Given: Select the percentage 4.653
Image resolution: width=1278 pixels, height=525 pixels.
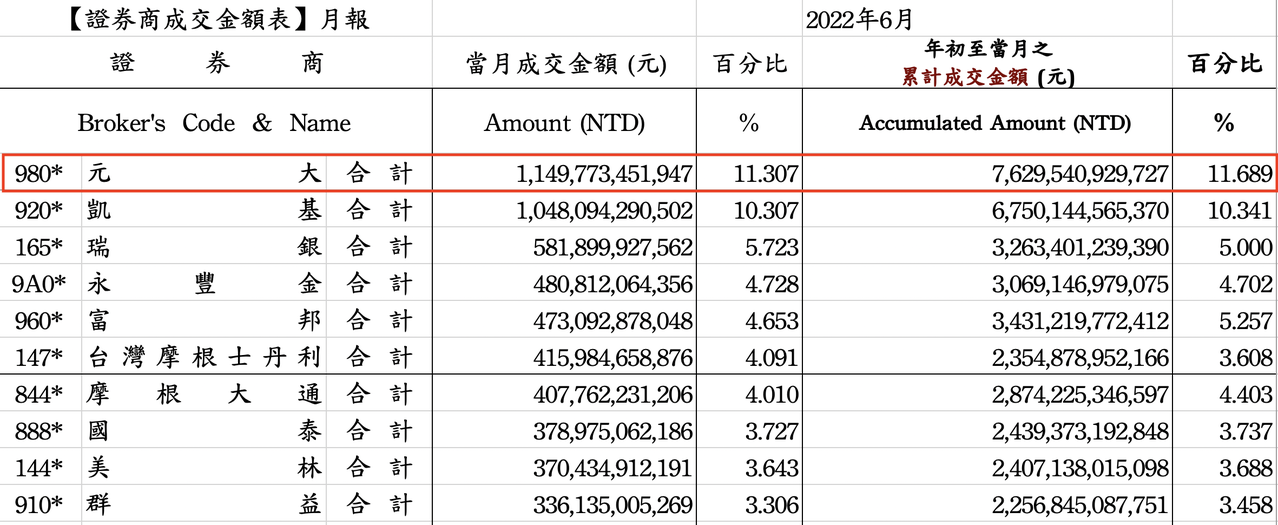Looking at the screenshot, I should point(772,321).
